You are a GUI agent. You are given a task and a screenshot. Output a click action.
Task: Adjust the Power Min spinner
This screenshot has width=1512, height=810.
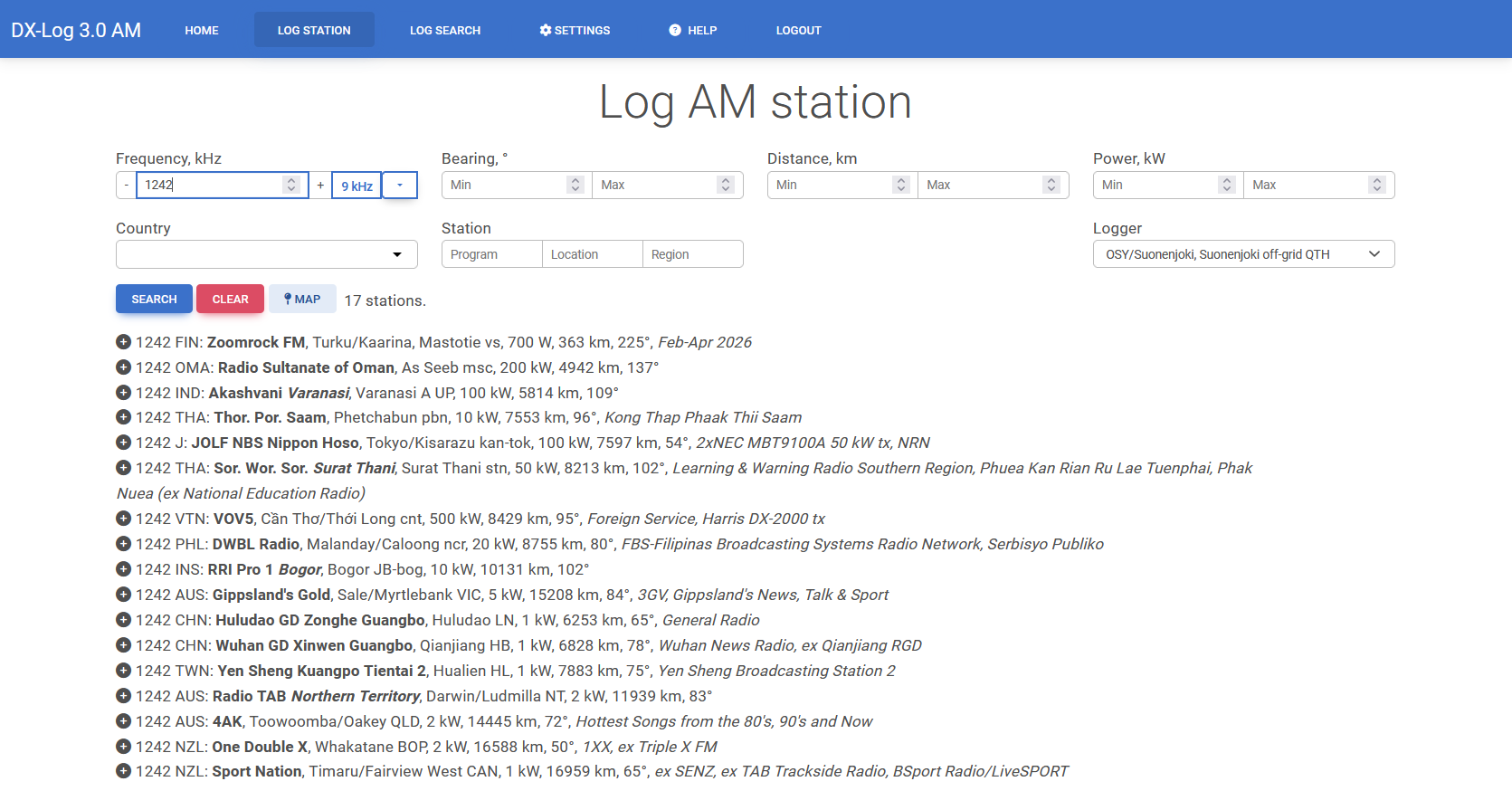coord(1227,185)
